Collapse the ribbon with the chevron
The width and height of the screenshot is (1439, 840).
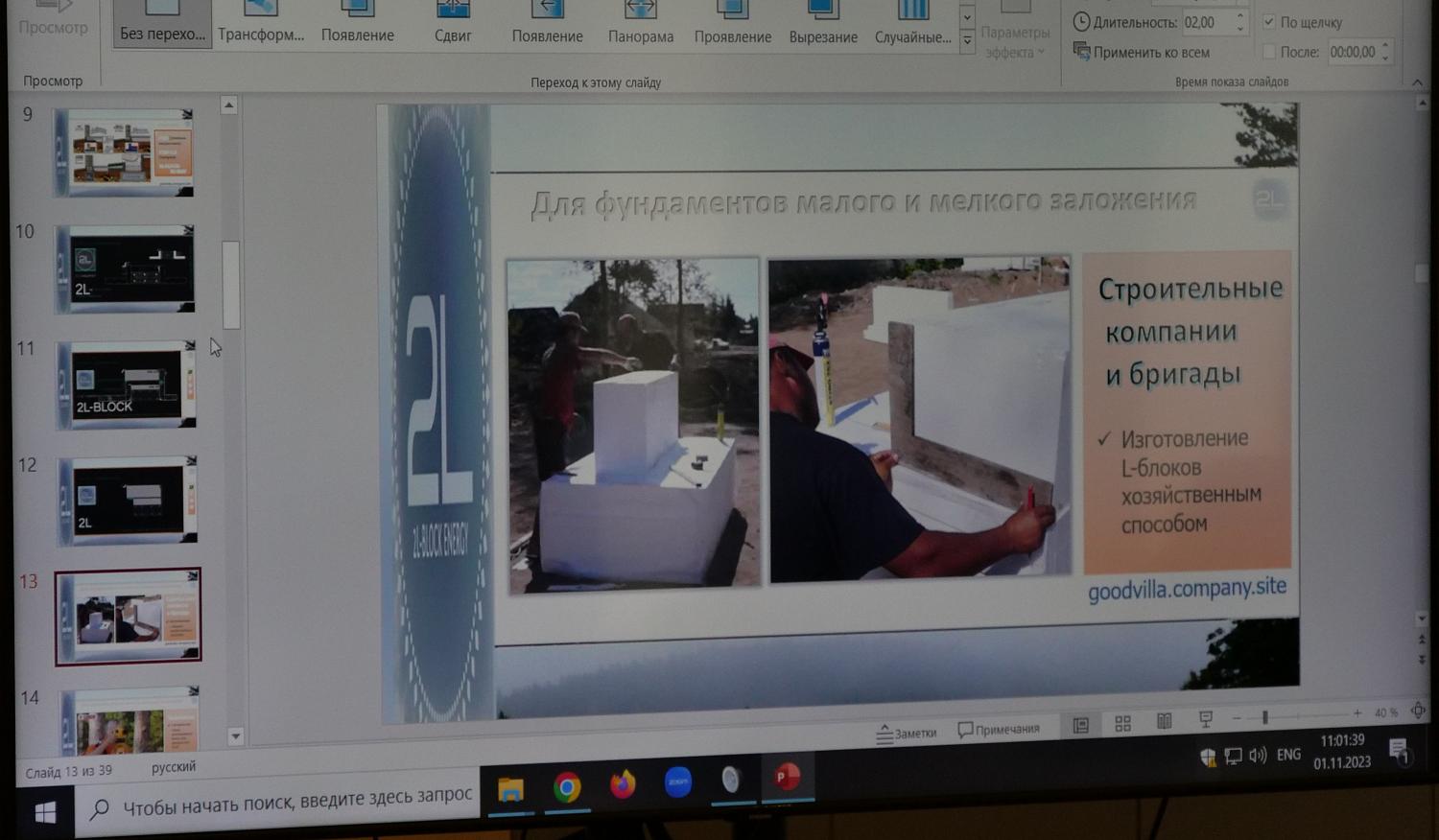[x=1417, y=82]
